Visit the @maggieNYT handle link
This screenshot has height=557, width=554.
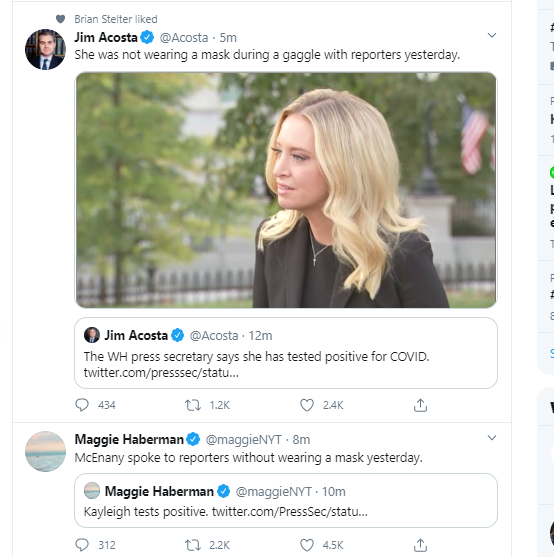pyautogui.click(x=244, y=440)
